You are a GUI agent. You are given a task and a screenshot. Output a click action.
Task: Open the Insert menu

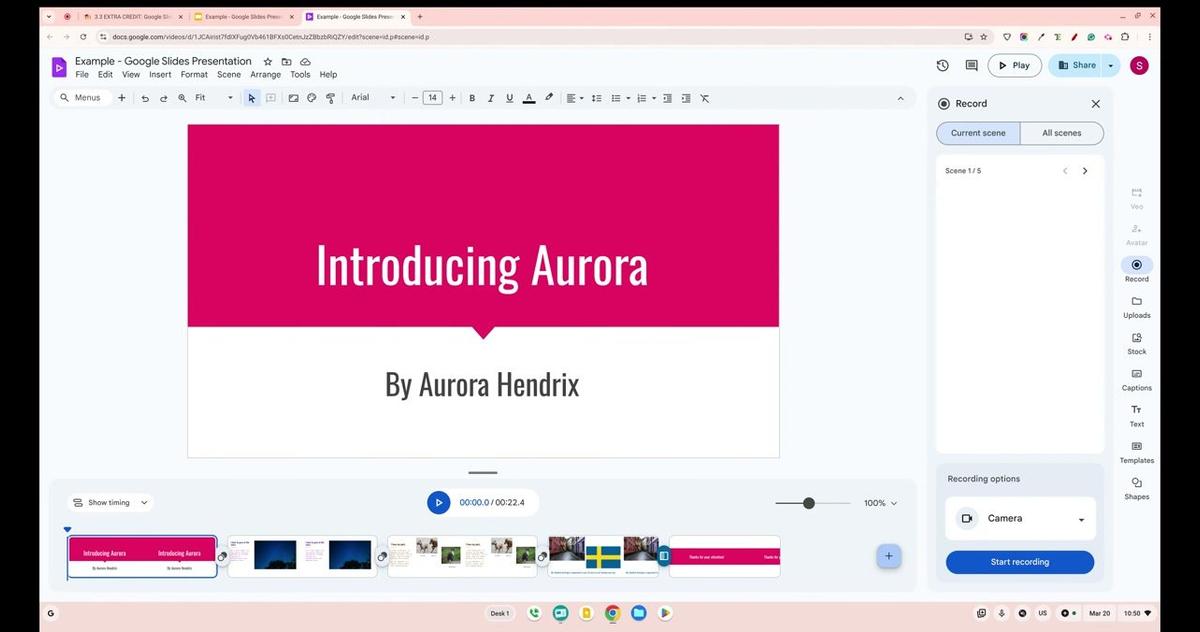(x=160, y=74)
